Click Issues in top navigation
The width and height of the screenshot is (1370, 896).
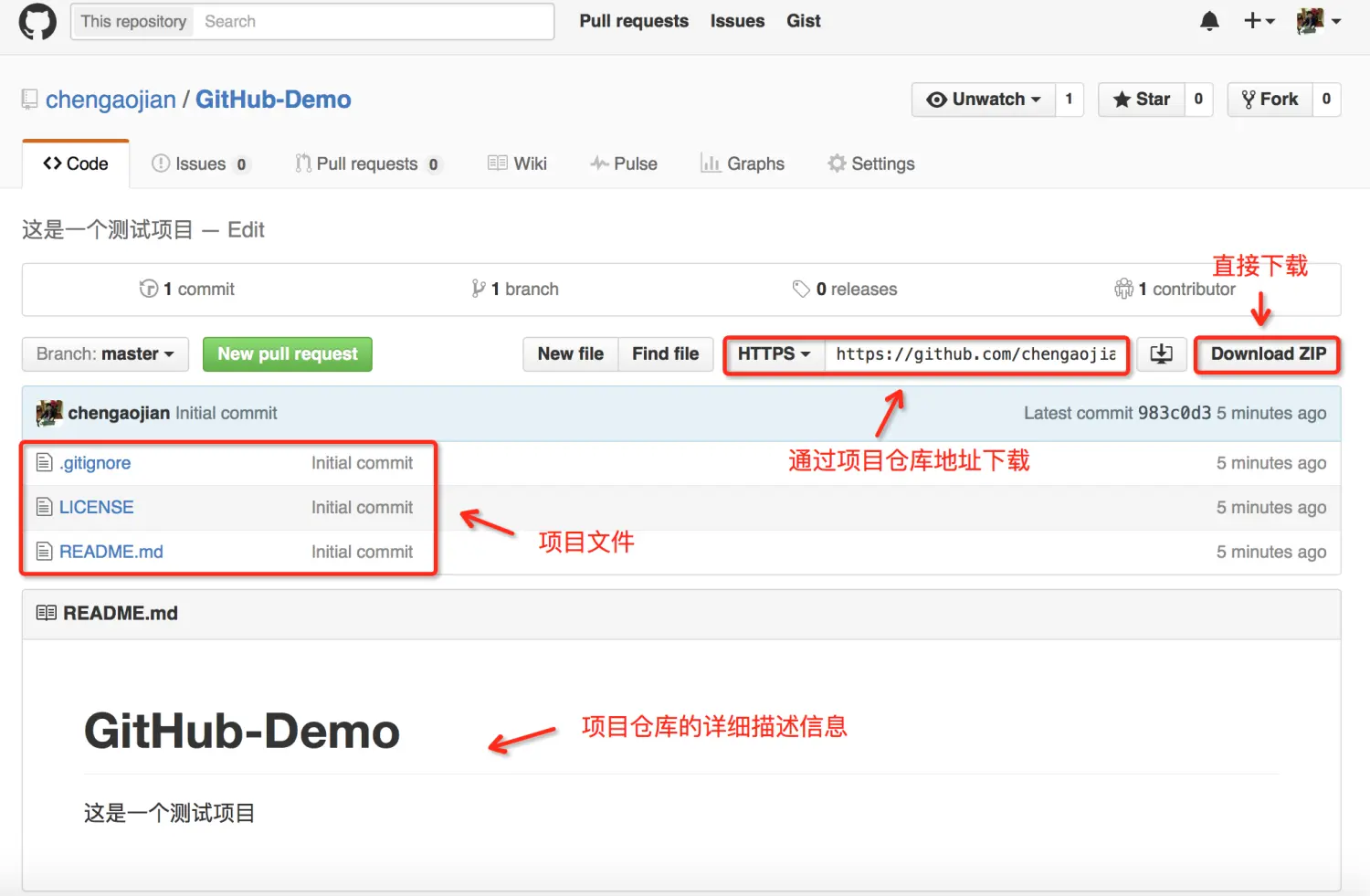(738, 21)
